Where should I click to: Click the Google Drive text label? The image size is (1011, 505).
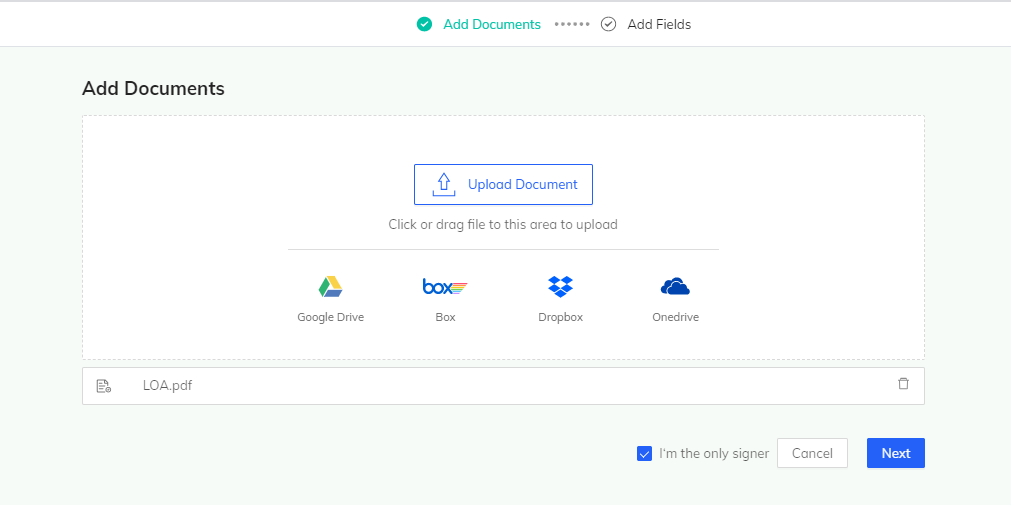tap(330, 317)
